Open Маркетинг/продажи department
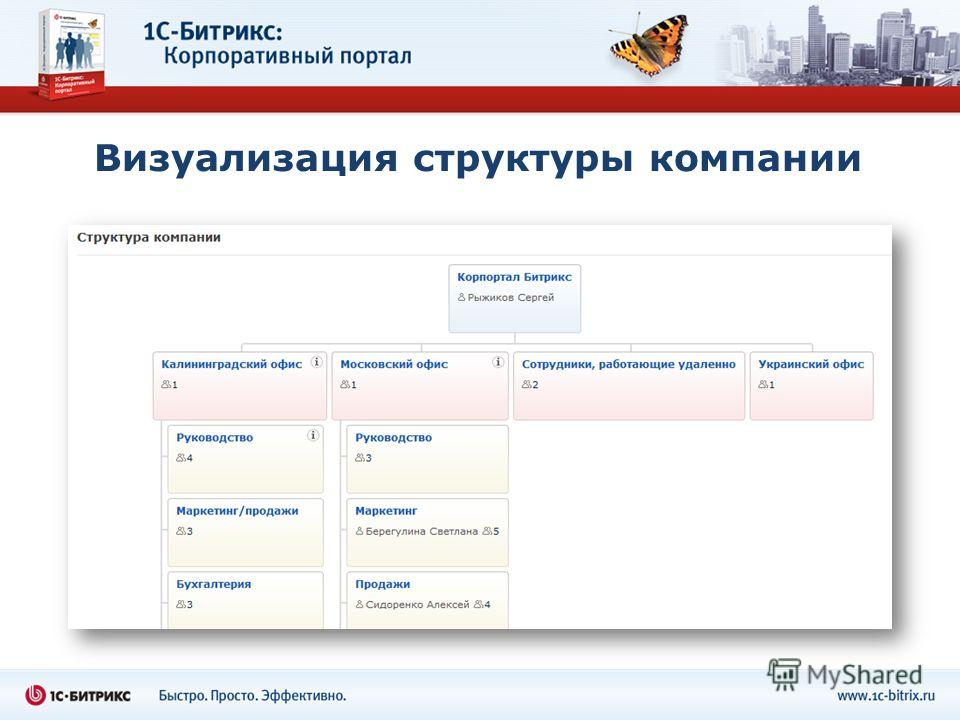Viewport: 960px width, 720px height. [237, 511]
